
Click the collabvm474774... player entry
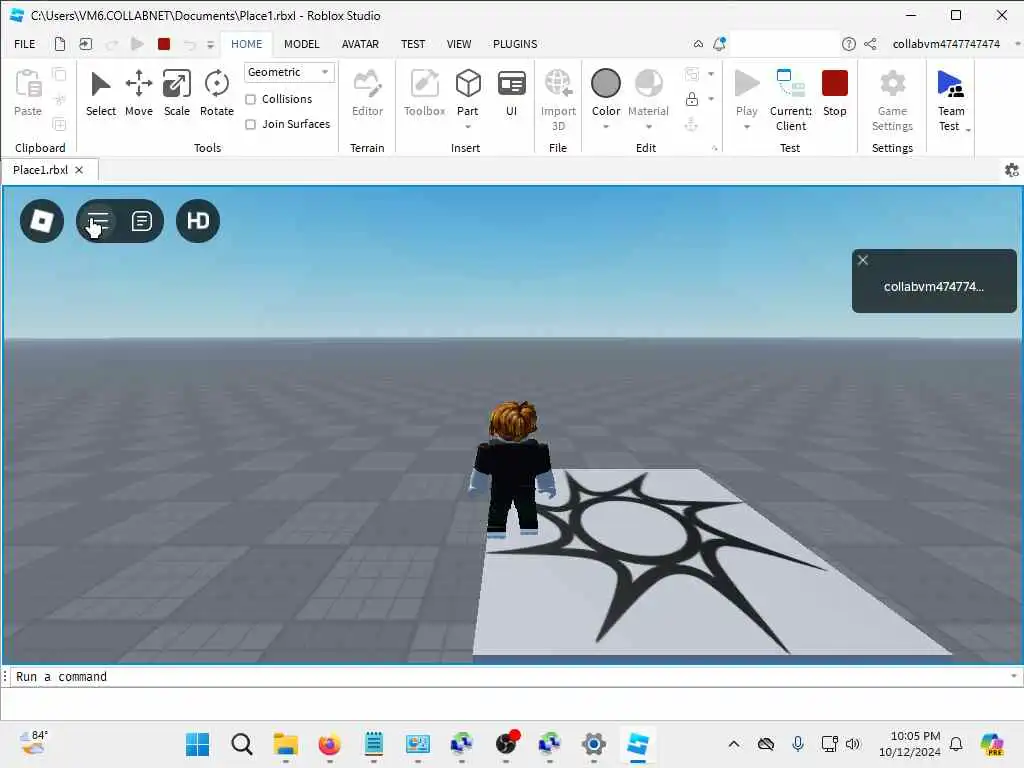[933, 287]
